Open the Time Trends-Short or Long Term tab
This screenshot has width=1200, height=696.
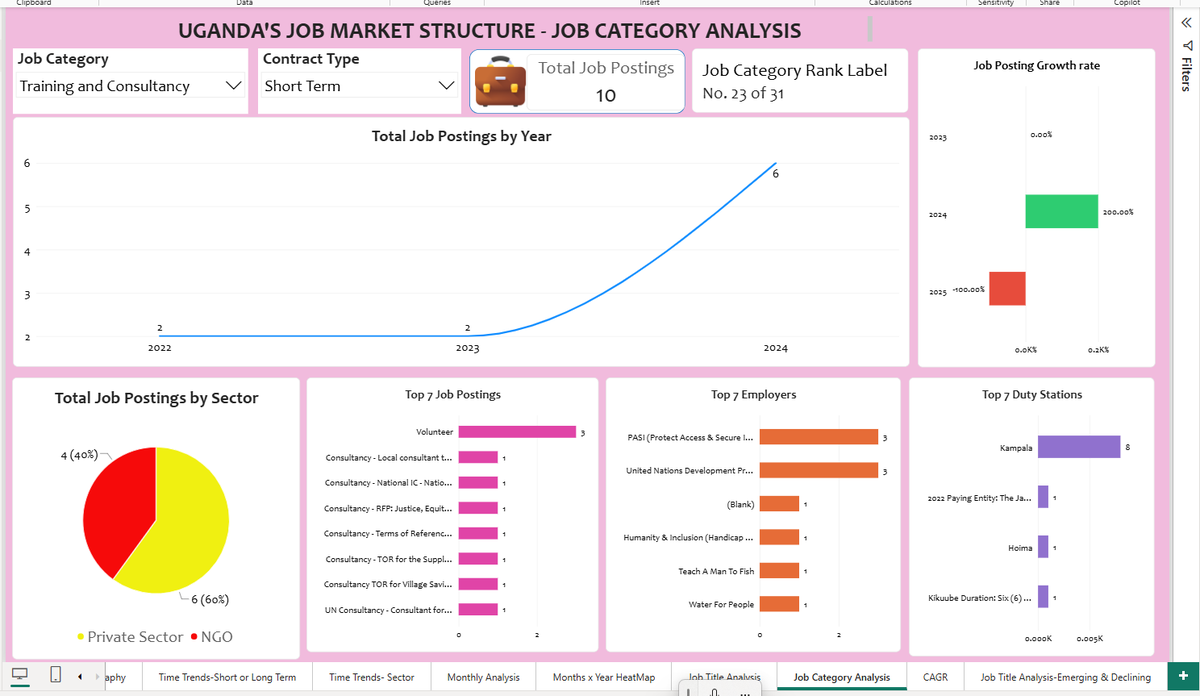pos(227,677)
